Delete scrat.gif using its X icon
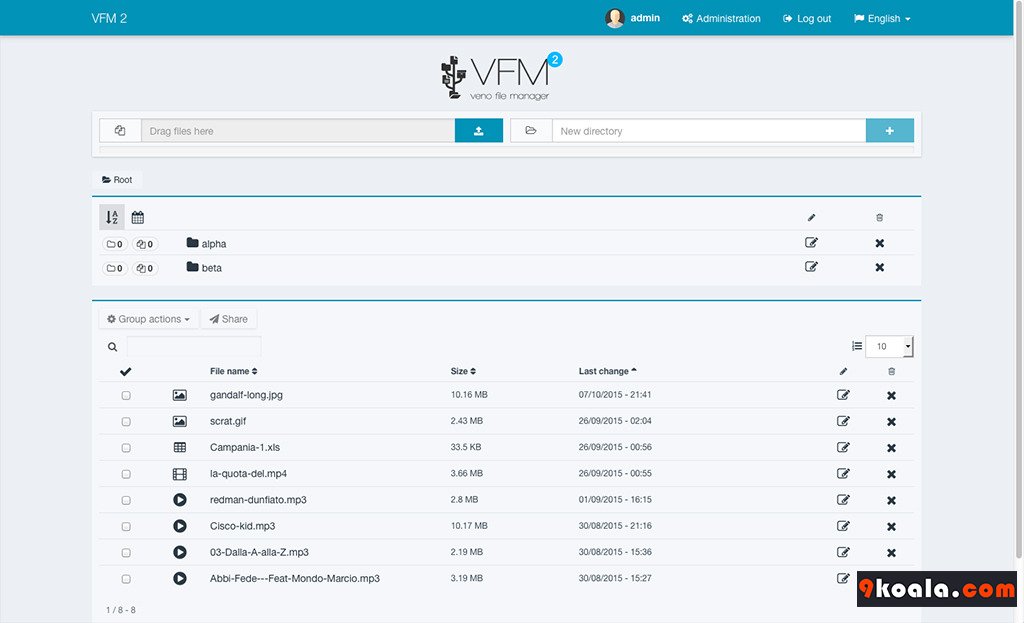1024x623 pixels. point(891,422)
